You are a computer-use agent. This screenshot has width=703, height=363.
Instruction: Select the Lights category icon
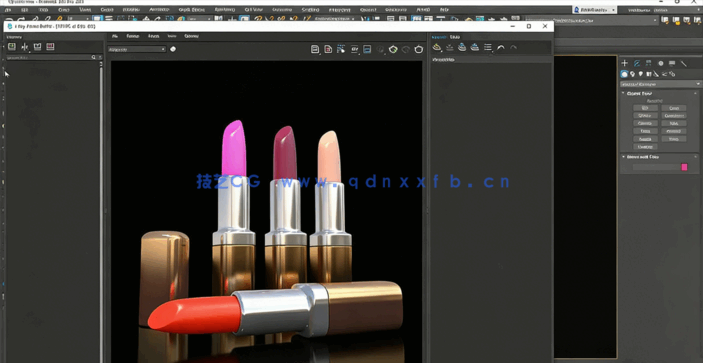641,74
